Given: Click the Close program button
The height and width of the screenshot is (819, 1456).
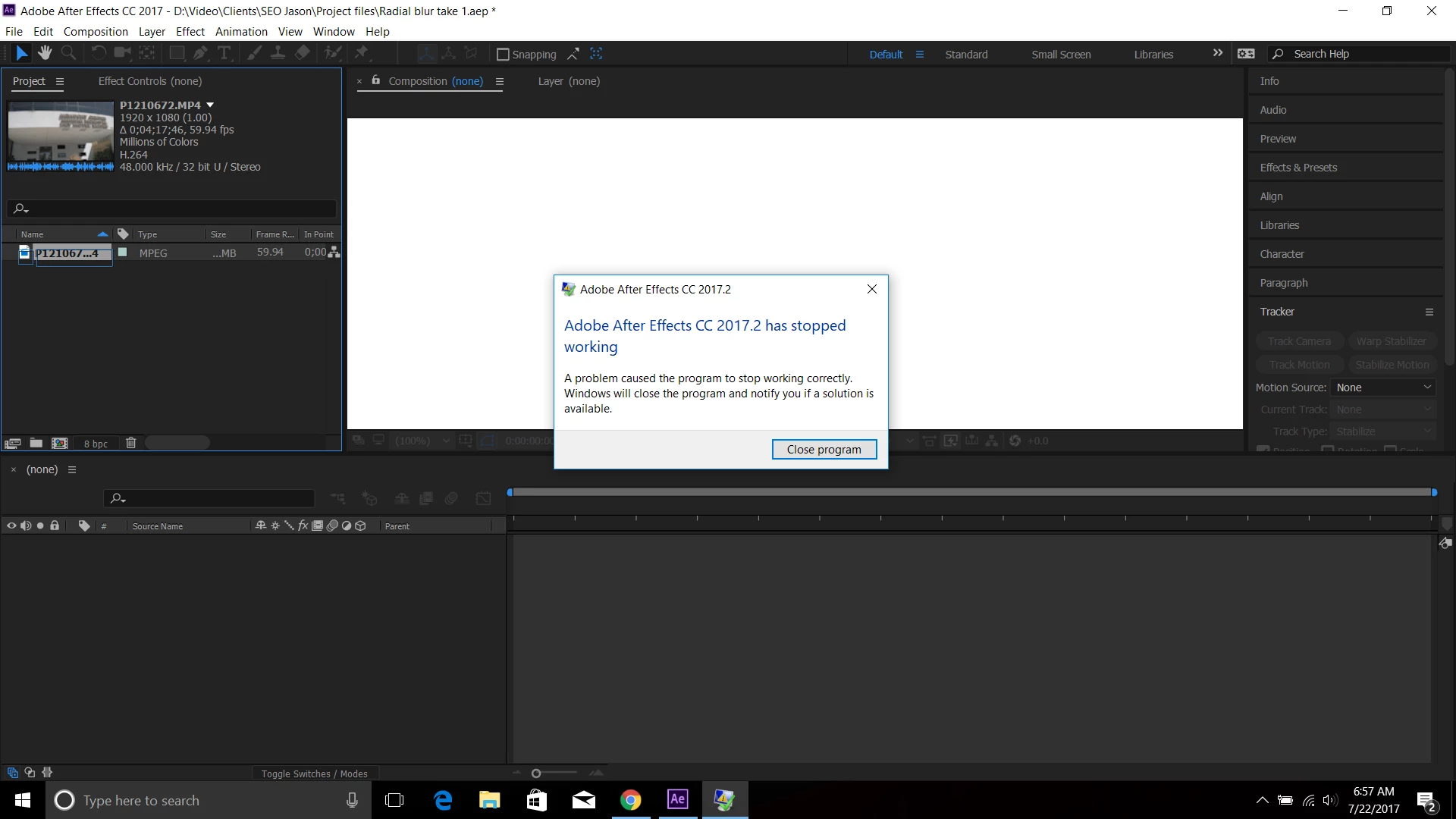Looking at the screenshot, I should tap(824, 450).
